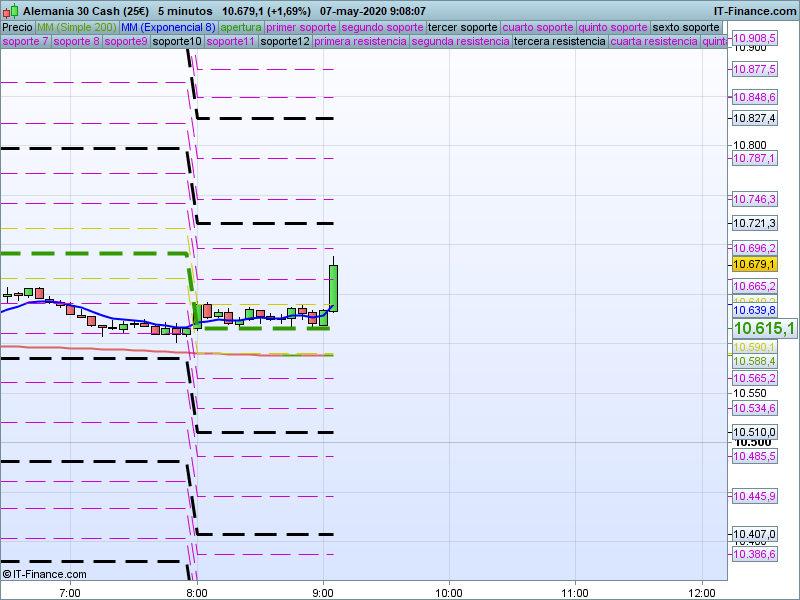Click the candlestick chart icon beside the title

11,10
